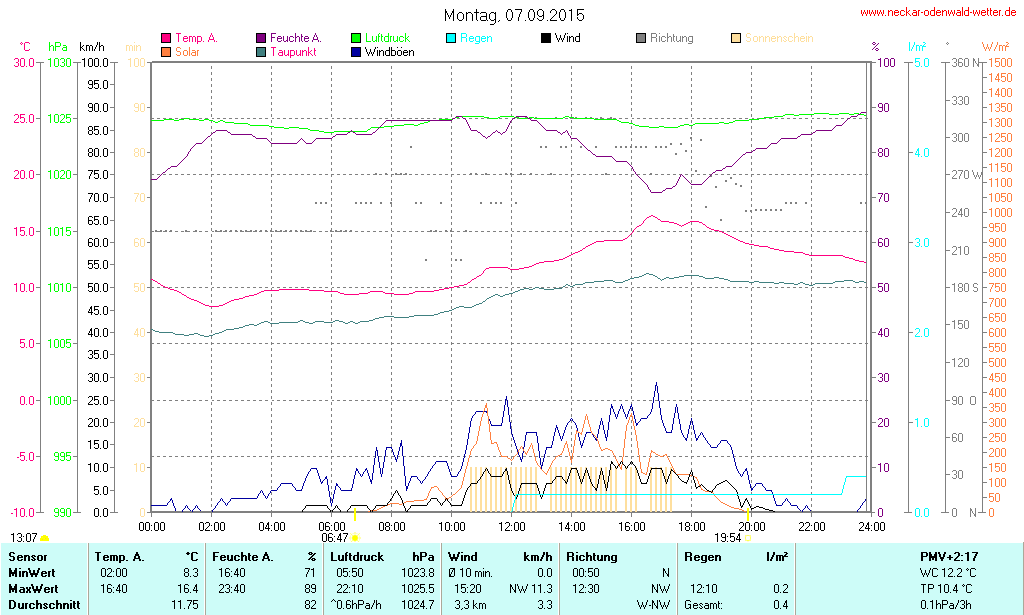
Task: Click the purple Feuchte A. legend swatch
Action: (x=262, y=38)
